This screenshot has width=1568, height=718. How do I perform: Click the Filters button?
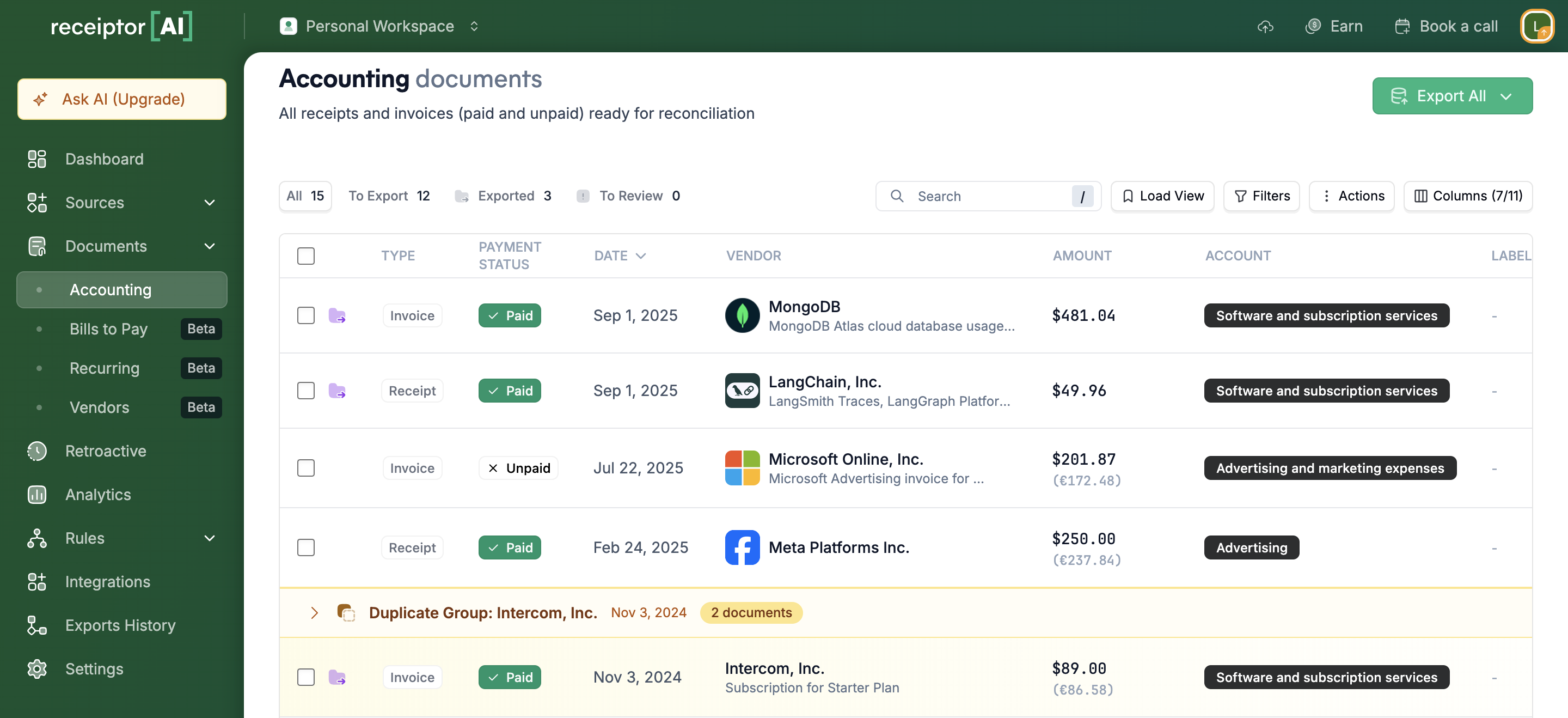coord(1261,196)
